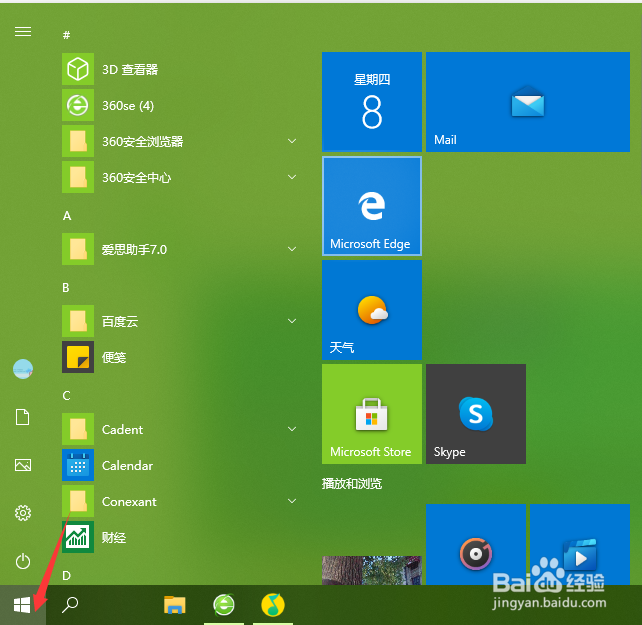Click the Windows Start button
Screen dimensions: 642x625
(23, 605)
